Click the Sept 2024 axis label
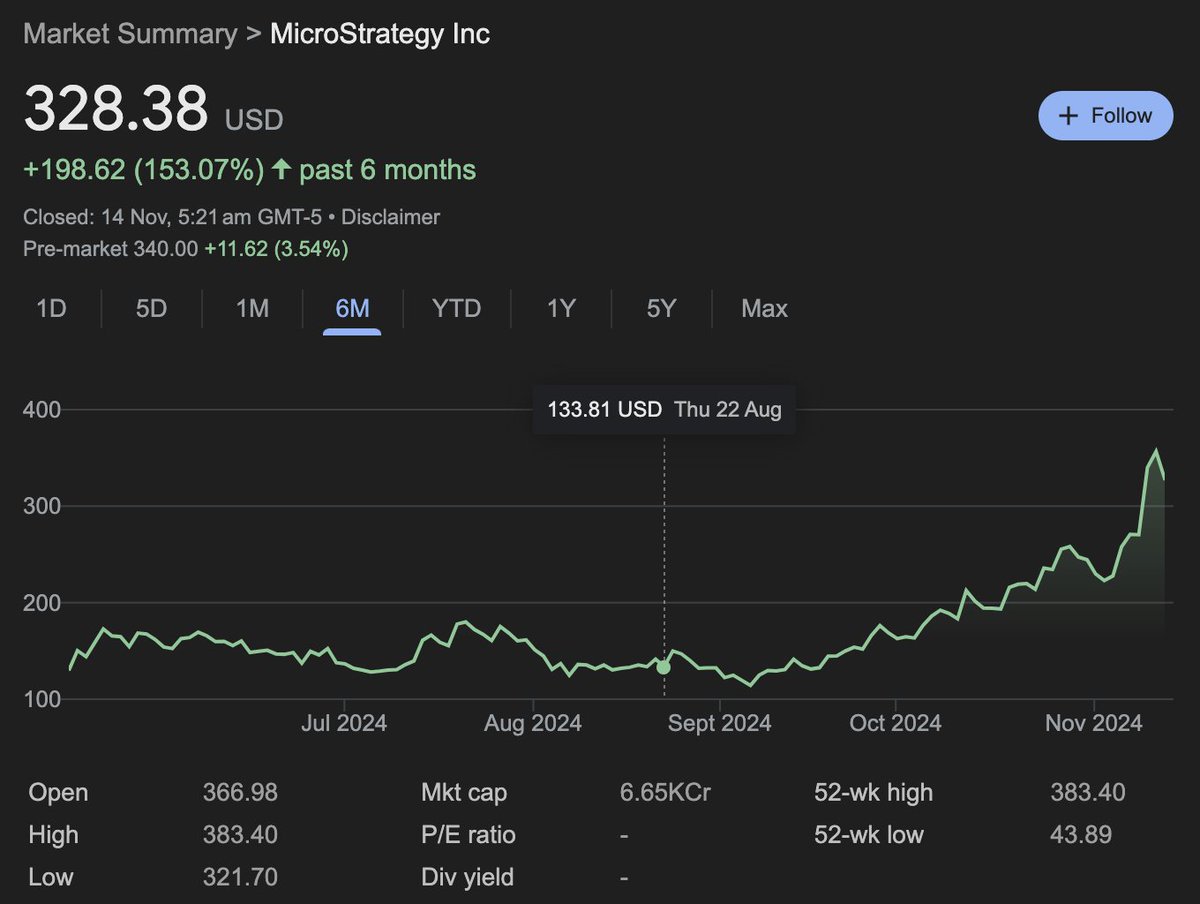This screenshot has width=1200, height=904. 719,723
